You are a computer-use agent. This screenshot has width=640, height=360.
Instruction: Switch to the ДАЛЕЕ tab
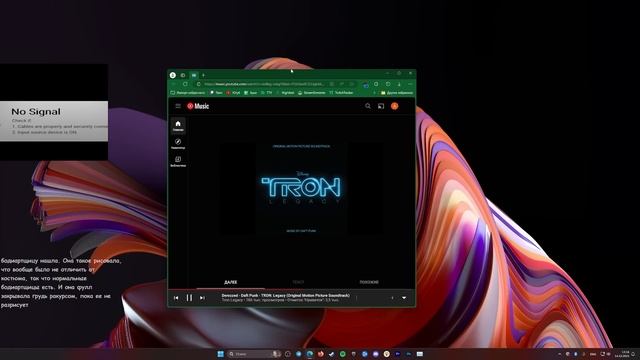coord(231,282)
